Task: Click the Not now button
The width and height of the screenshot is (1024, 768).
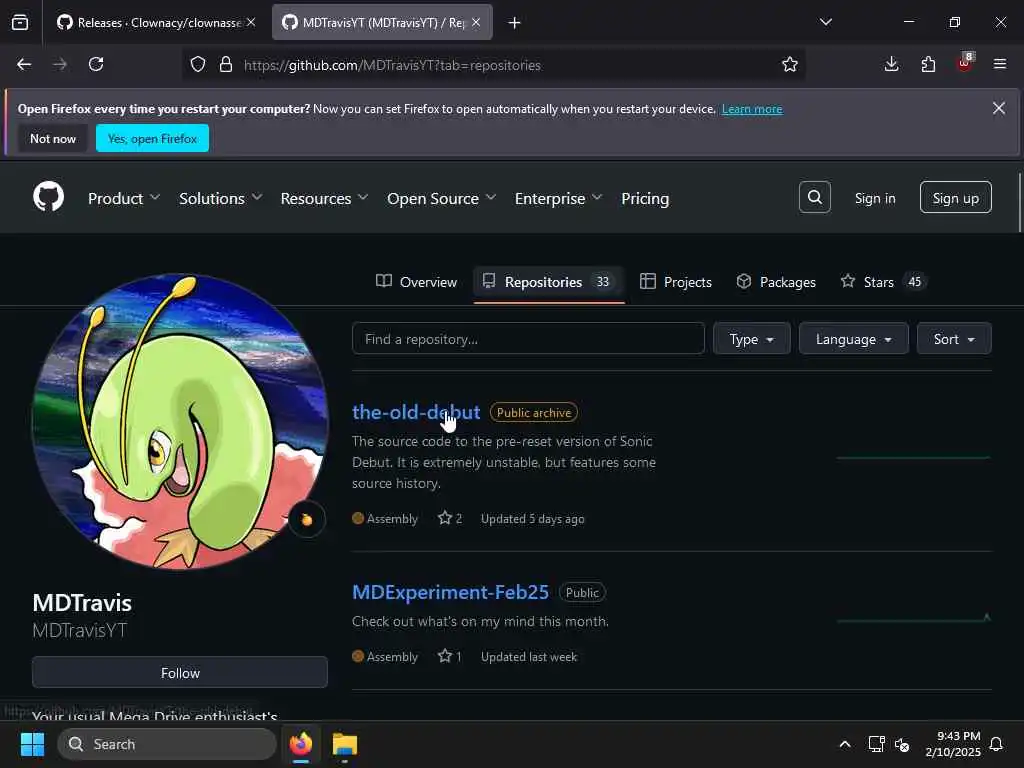Action: click(53, 138)
